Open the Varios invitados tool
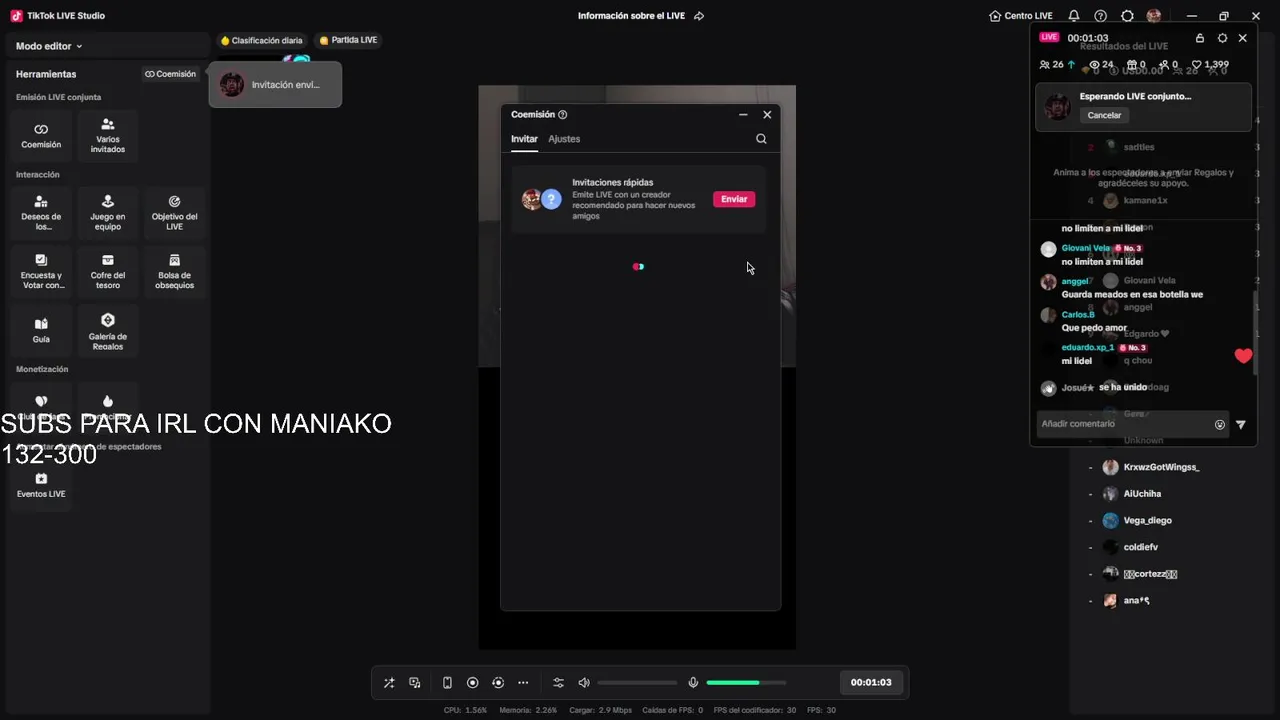The height and width of the screenshot is (720, 1280). [108, 136]
